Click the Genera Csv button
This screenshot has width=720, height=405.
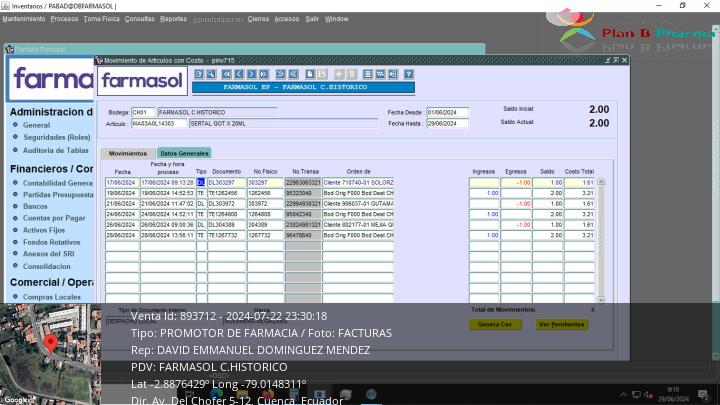point(495,324)
